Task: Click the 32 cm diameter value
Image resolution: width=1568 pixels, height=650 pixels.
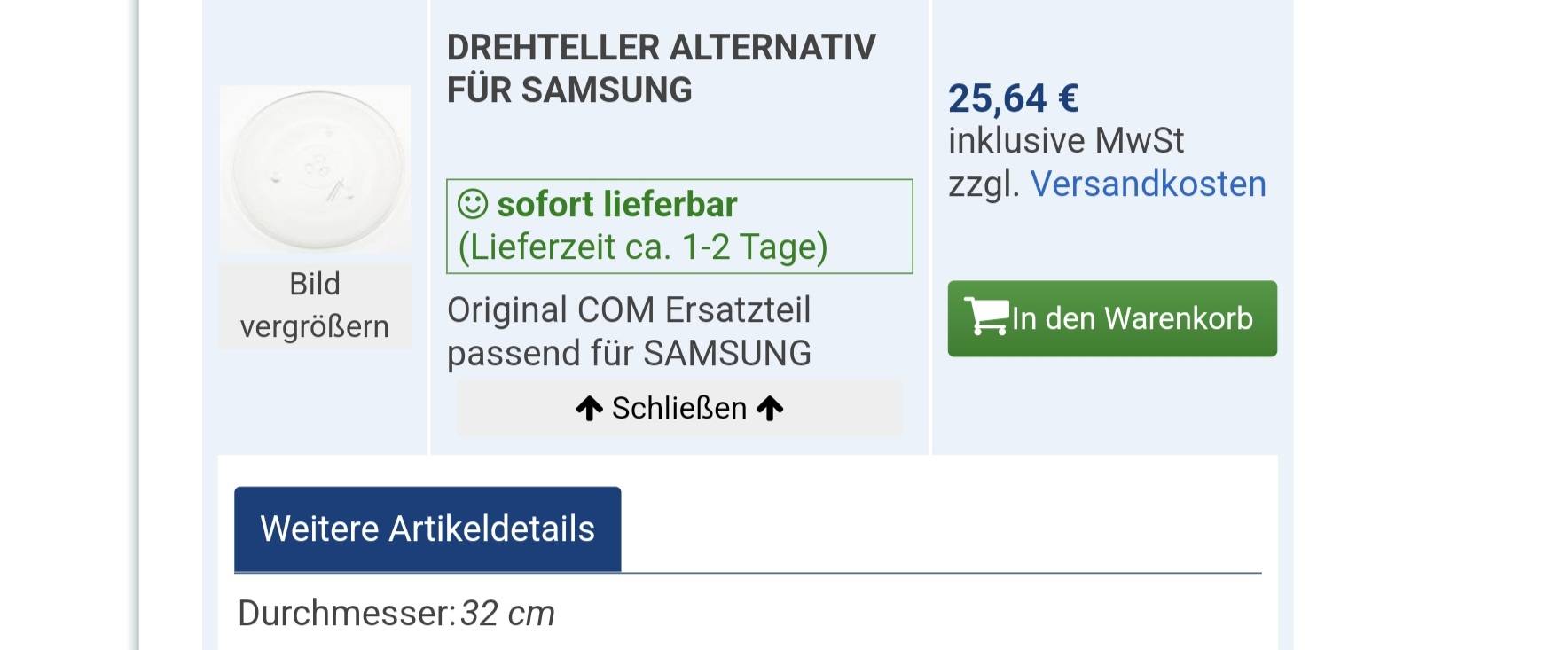Action: pos(507,613)
